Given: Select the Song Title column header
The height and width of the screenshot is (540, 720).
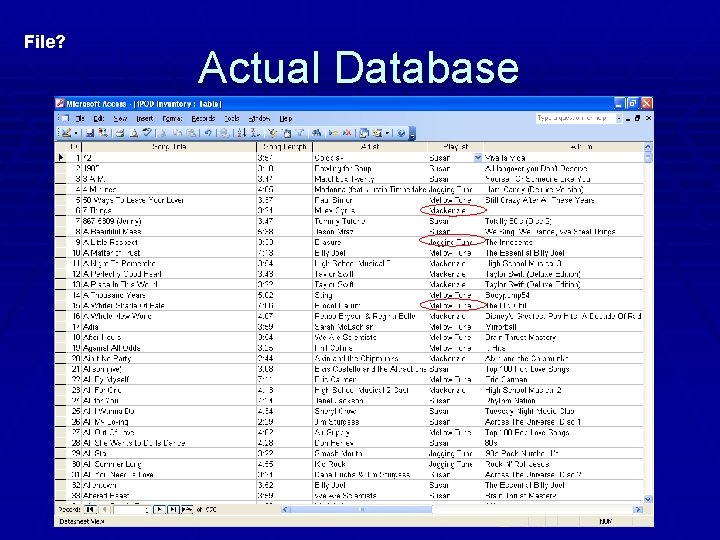Looking at the screenshot, I should tap(169, 147).
